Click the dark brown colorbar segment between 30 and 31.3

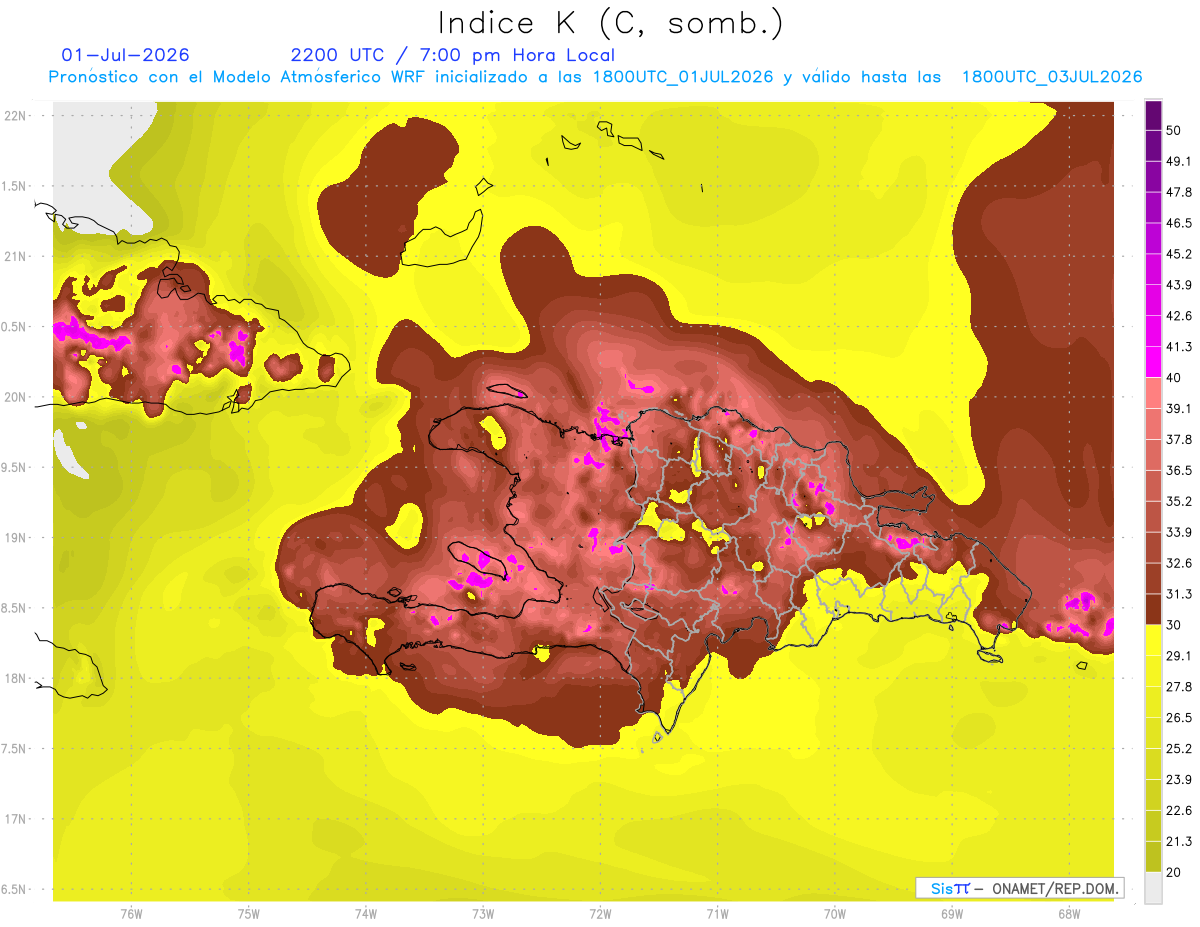click(1153, 610)
